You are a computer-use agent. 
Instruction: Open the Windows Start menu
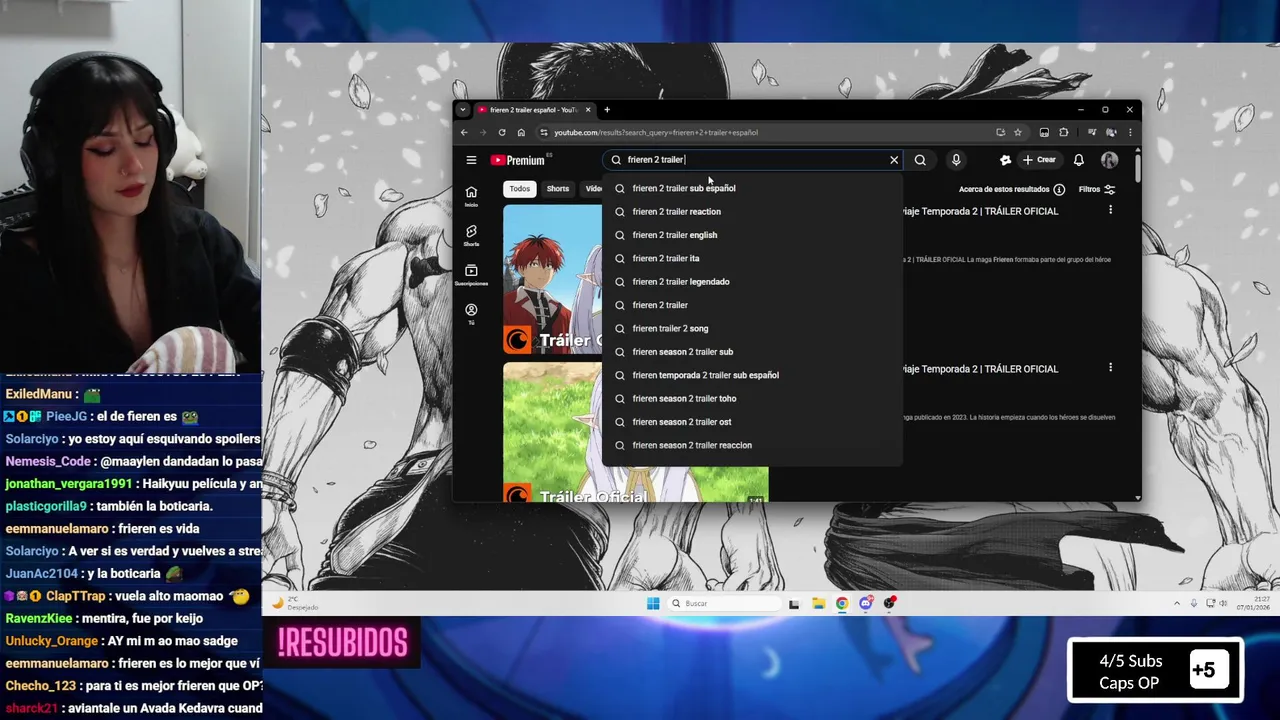(653, 603)
